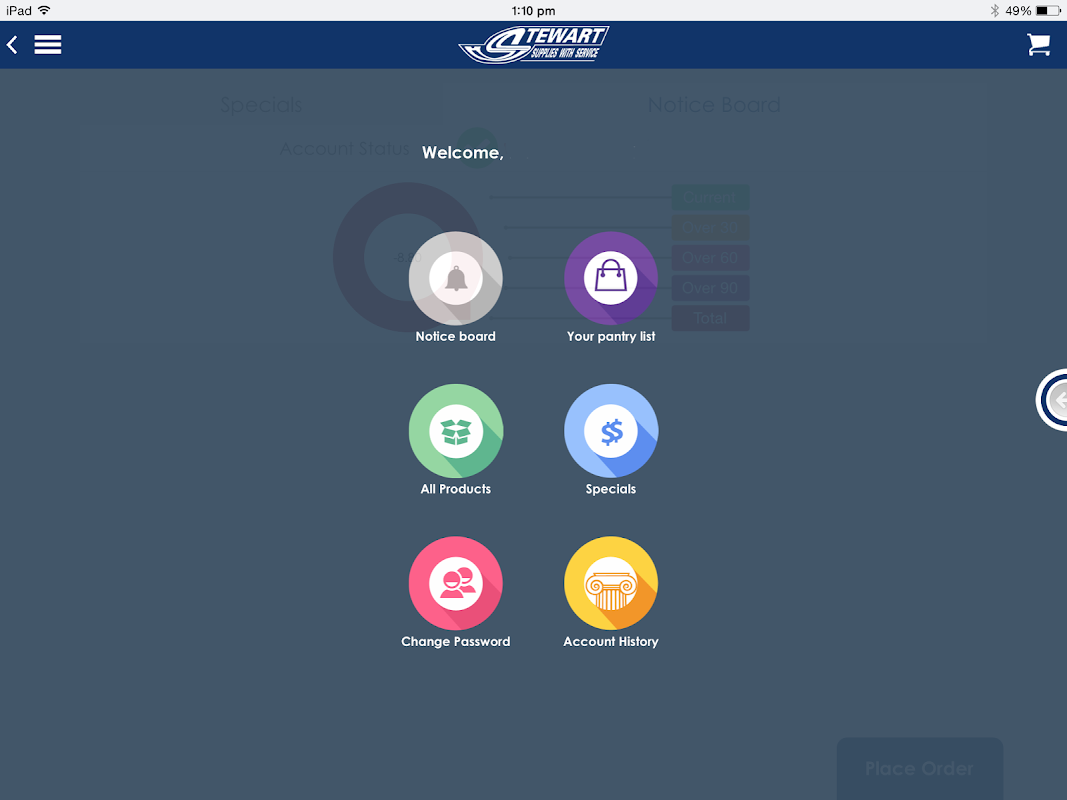Open All Products box icon
The image size is (1067, 800).
point(455,431)
